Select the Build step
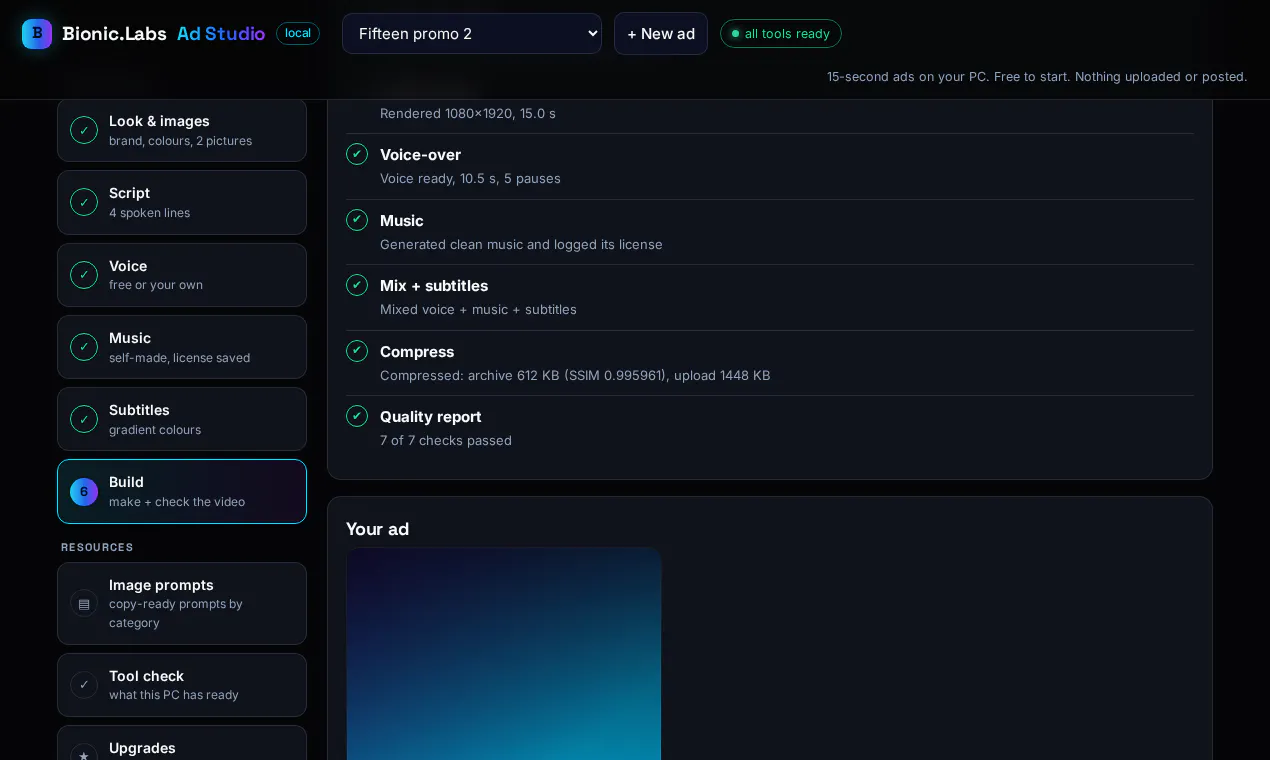 coord(182,491)
